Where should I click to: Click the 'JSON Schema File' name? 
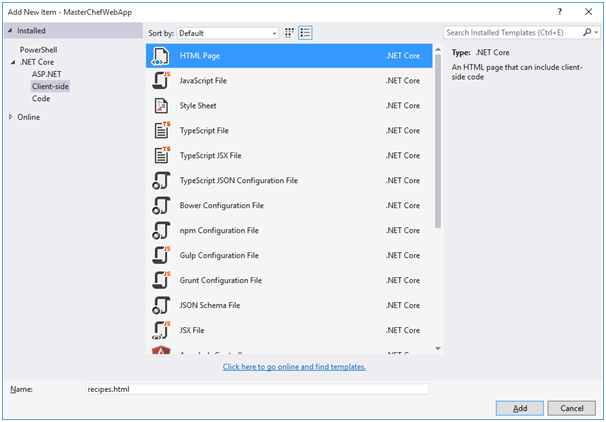pyautogui.click(x=210, y=305)
